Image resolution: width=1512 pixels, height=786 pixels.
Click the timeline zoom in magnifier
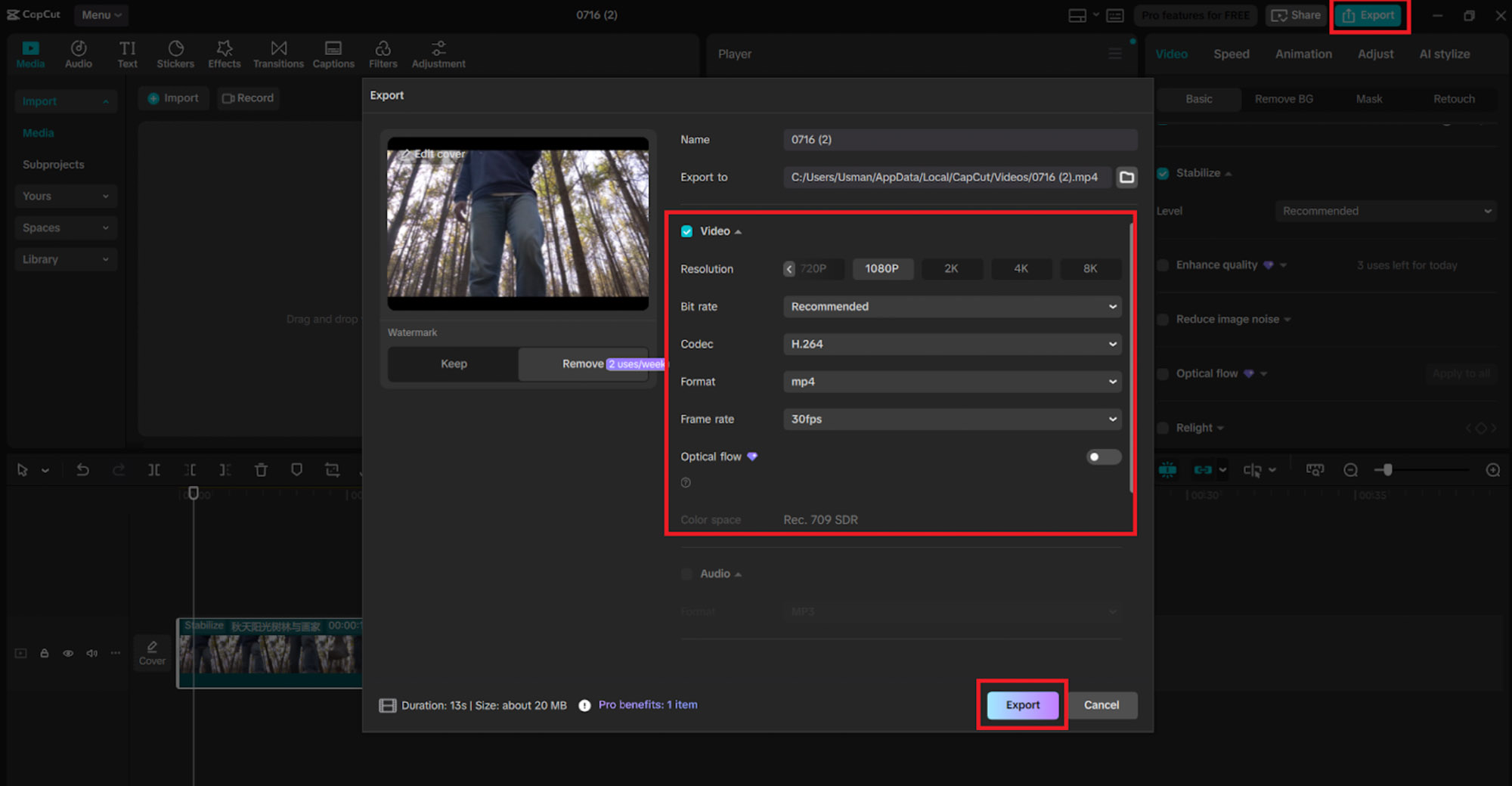coord(1493,470)
